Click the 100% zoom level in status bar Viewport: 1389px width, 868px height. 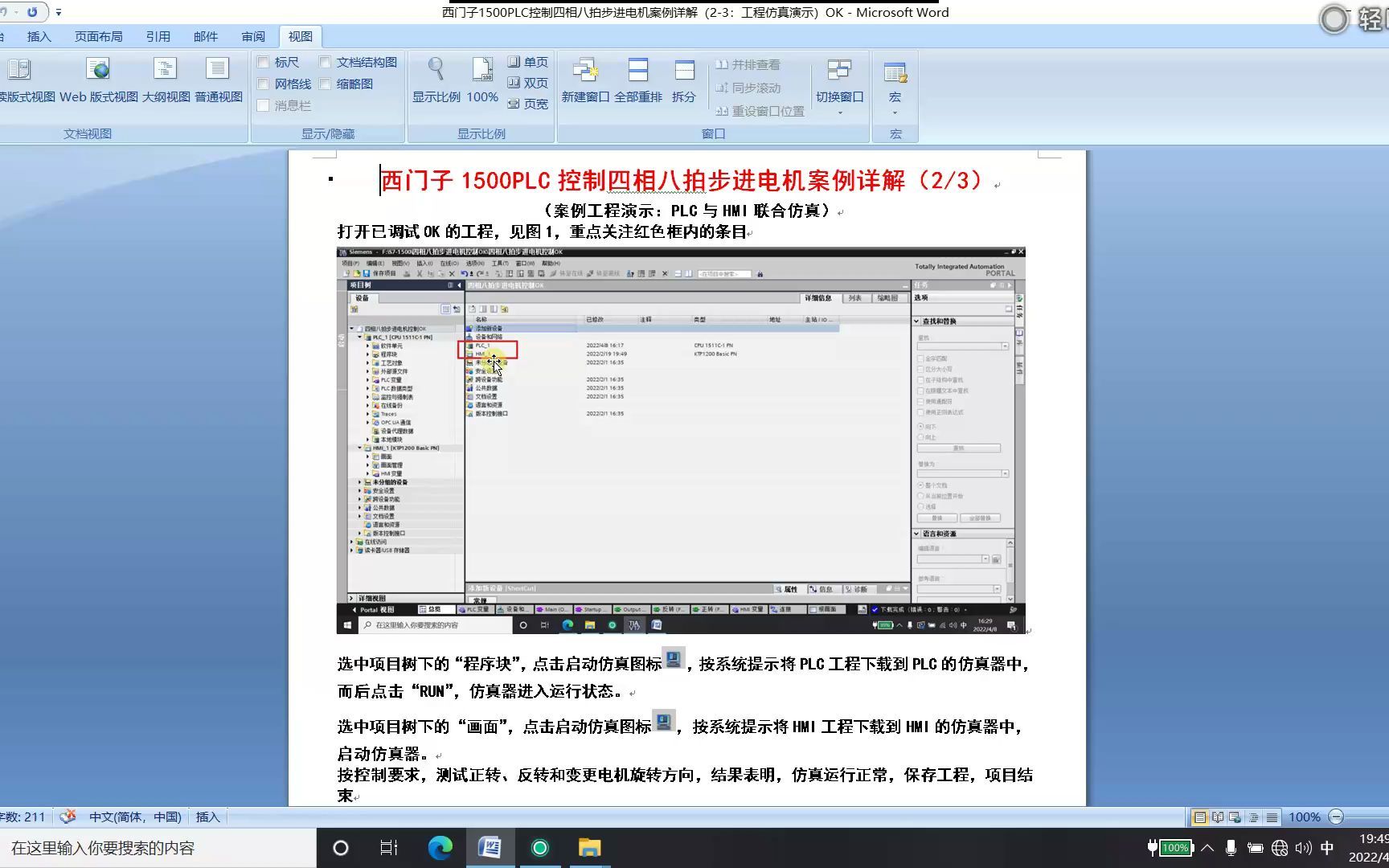pyautogui.click(x=1305, y=817)
